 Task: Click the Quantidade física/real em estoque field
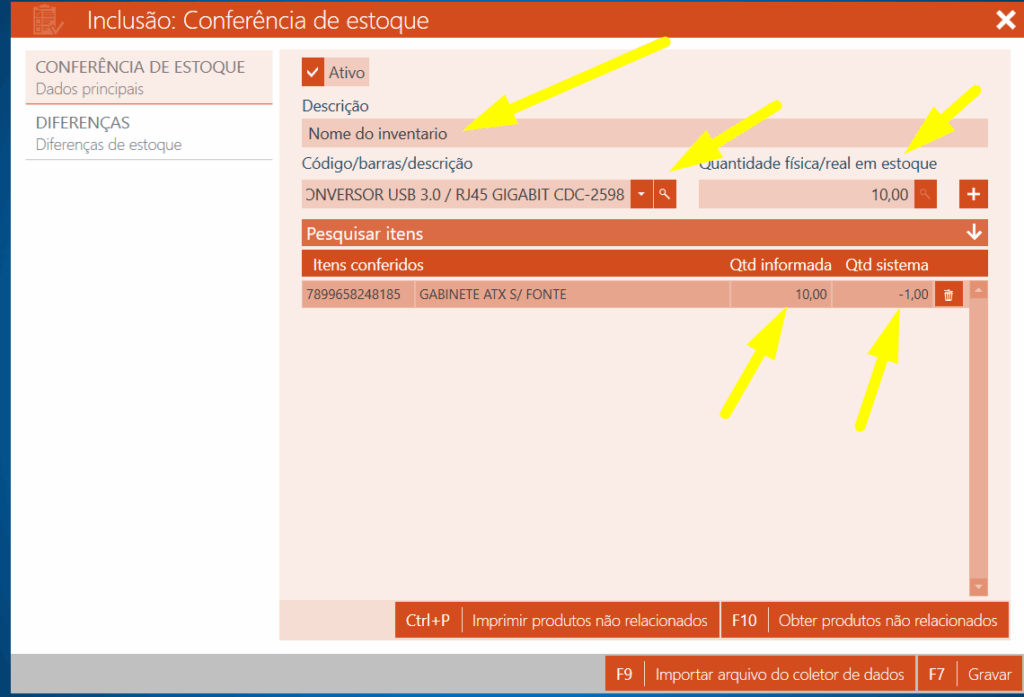click(805, 194)
